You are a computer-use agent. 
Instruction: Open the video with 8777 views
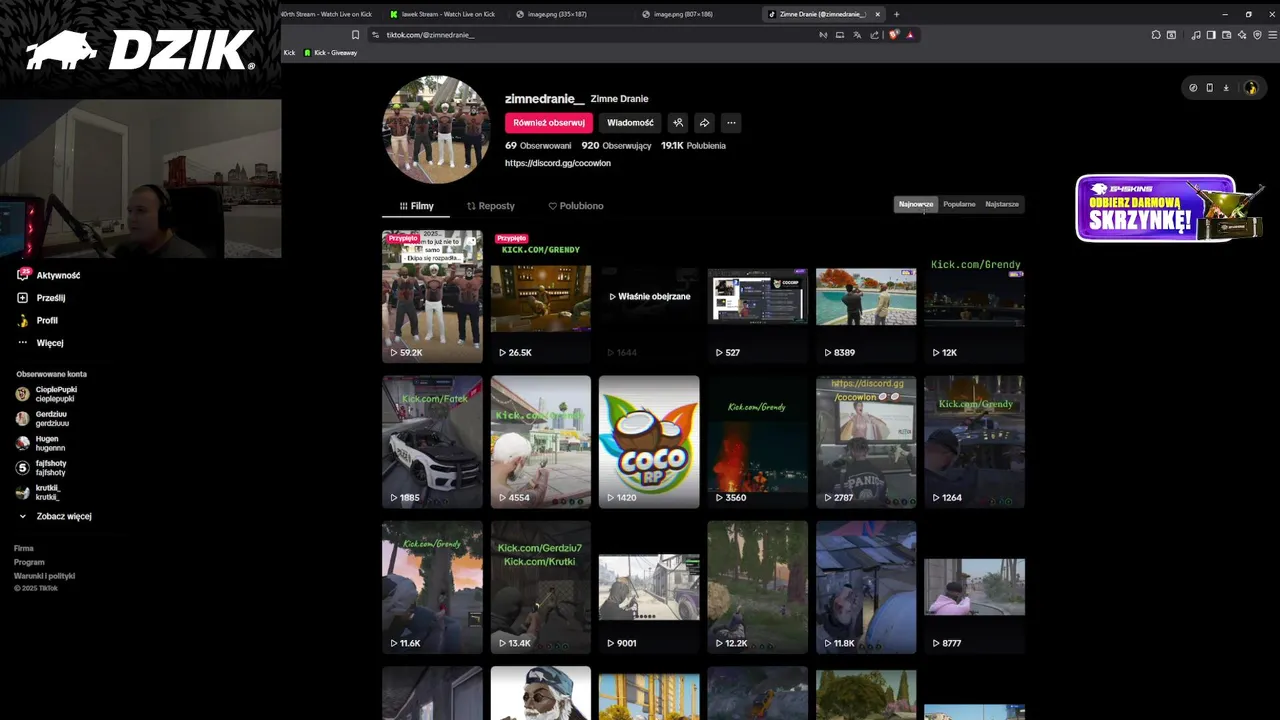point(974,587)
